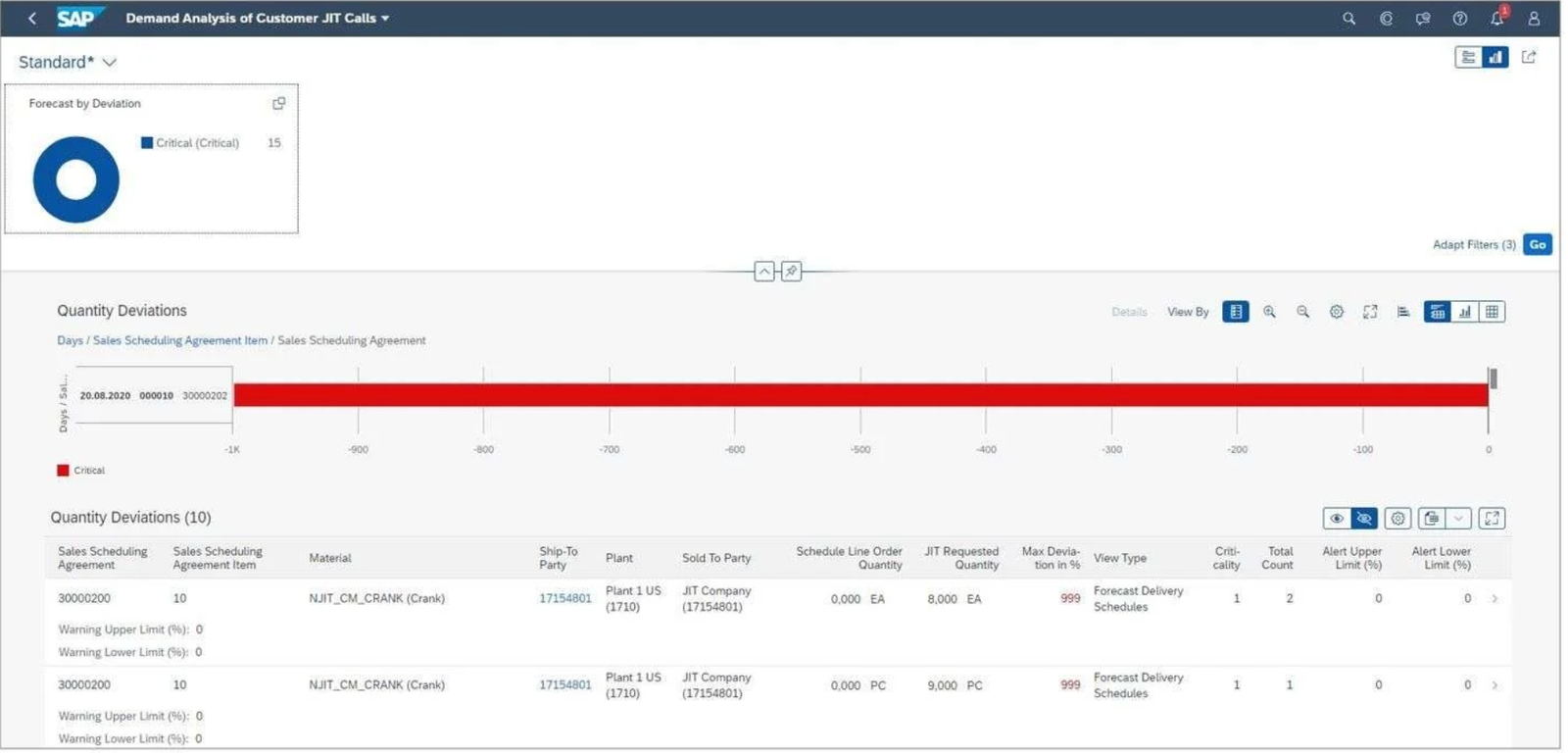Show table-only grid view
Image resolution: width=1568 pixels, height=756 pixels.
1492,312
